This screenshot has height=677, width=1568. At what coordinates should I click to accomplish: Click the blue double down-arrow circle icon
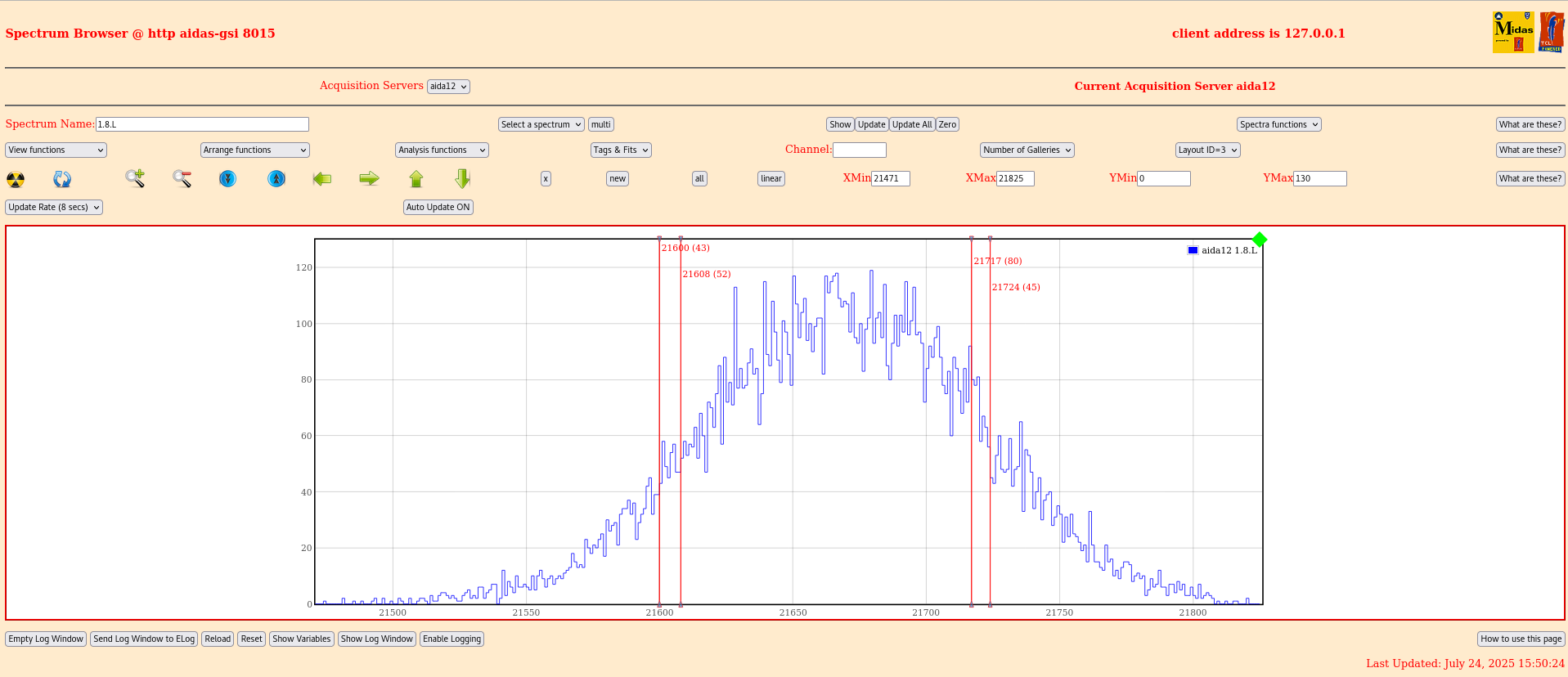pos(228,178)
